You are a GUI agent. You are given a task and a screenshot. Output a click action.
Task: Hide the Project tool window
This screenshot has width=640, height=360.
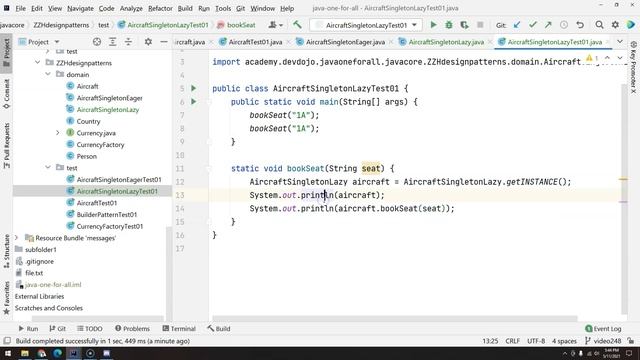coord(164,42)
